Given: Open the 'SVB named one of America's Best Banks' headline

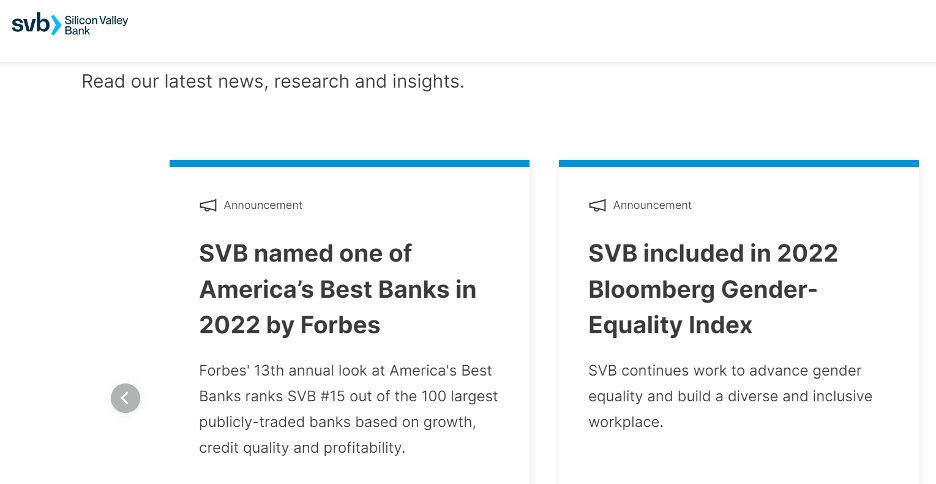Looking at the screenshot, I should [x=338, y=289].
